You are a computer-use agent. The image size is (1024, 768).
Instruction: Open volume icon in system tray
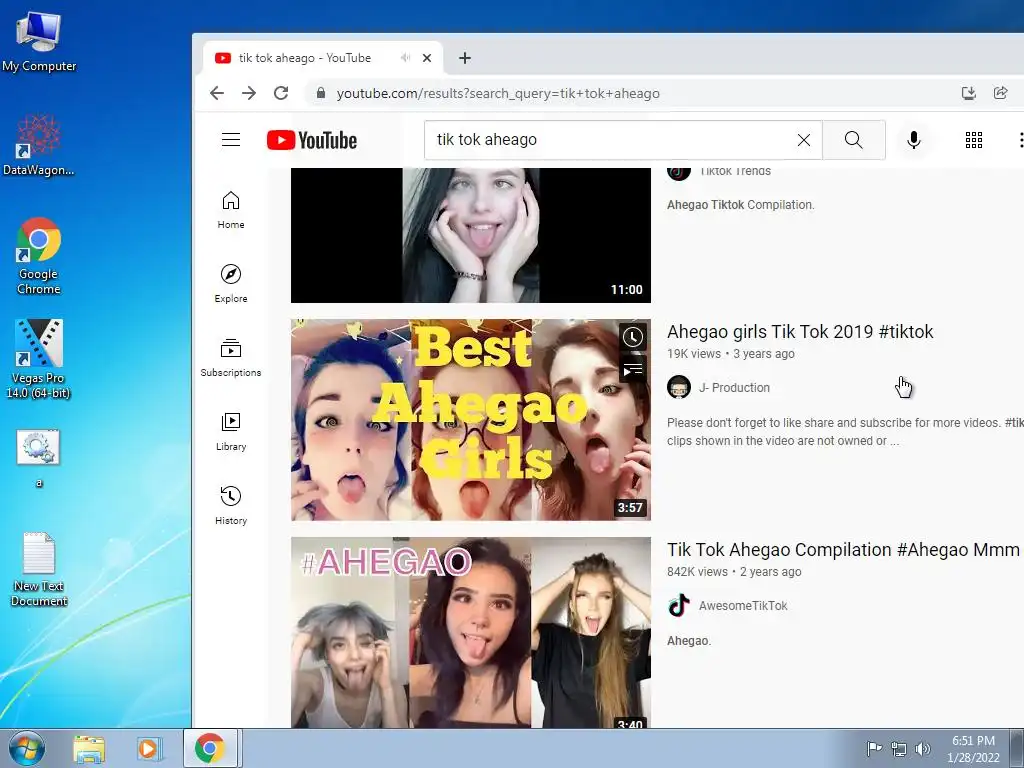tap(923, 749)
